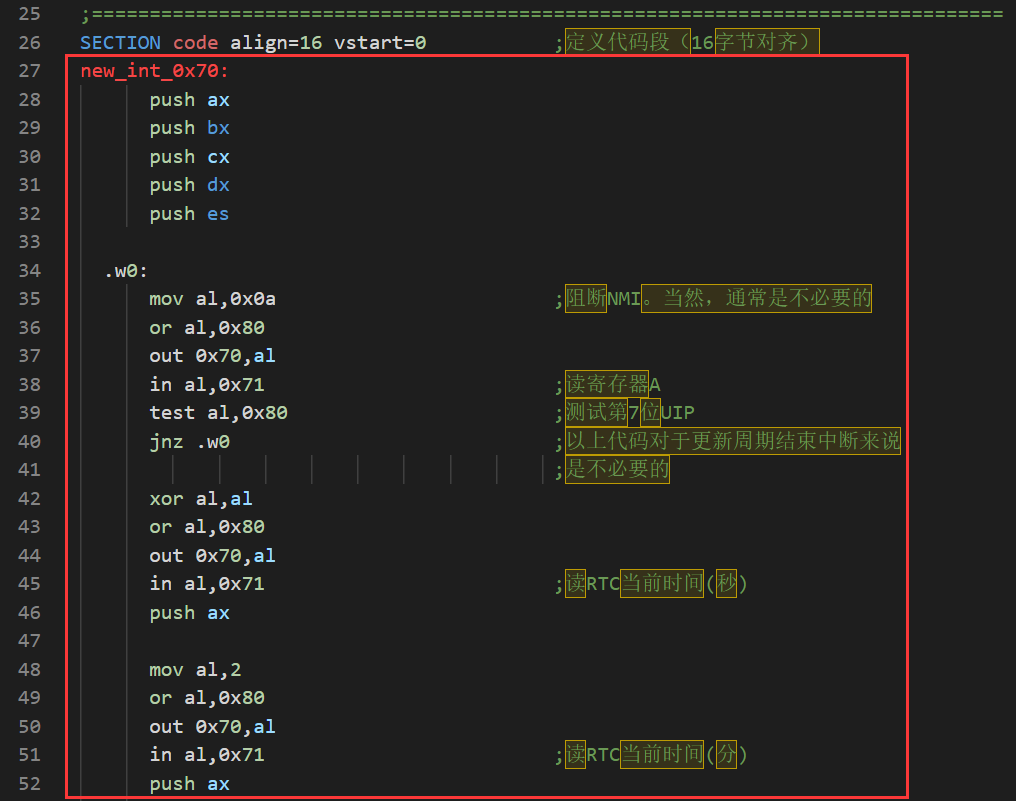This screenshot has width=1016, height=801.
Task: Click the comment 读RTC当前时间(秒) on line 45
Action: pos(648,583)
